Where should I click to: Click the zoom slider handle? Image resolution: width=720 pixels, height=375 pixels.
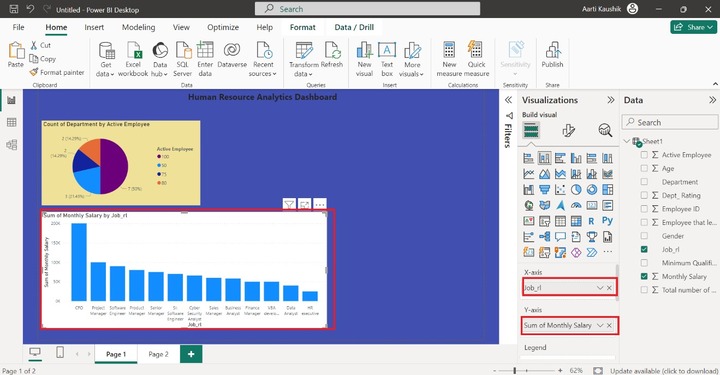click(x=515, y=370)
